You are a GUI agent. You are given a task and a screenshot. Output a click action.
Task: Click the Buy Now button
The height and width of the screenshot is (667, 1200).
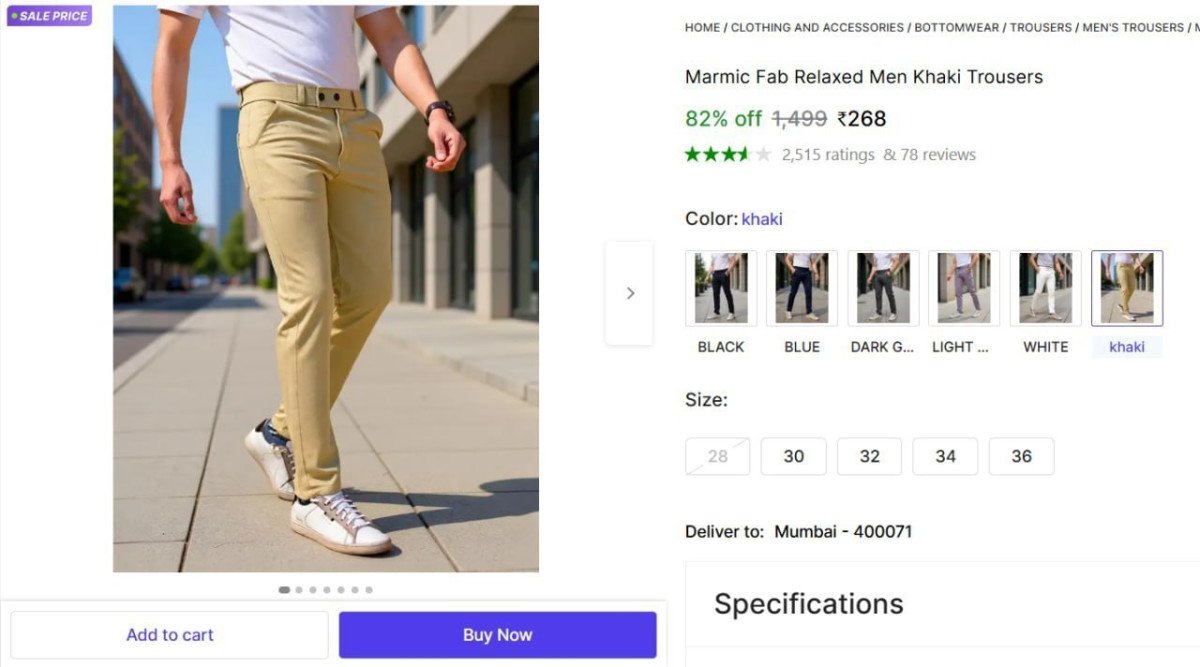[x=497, y=634]
